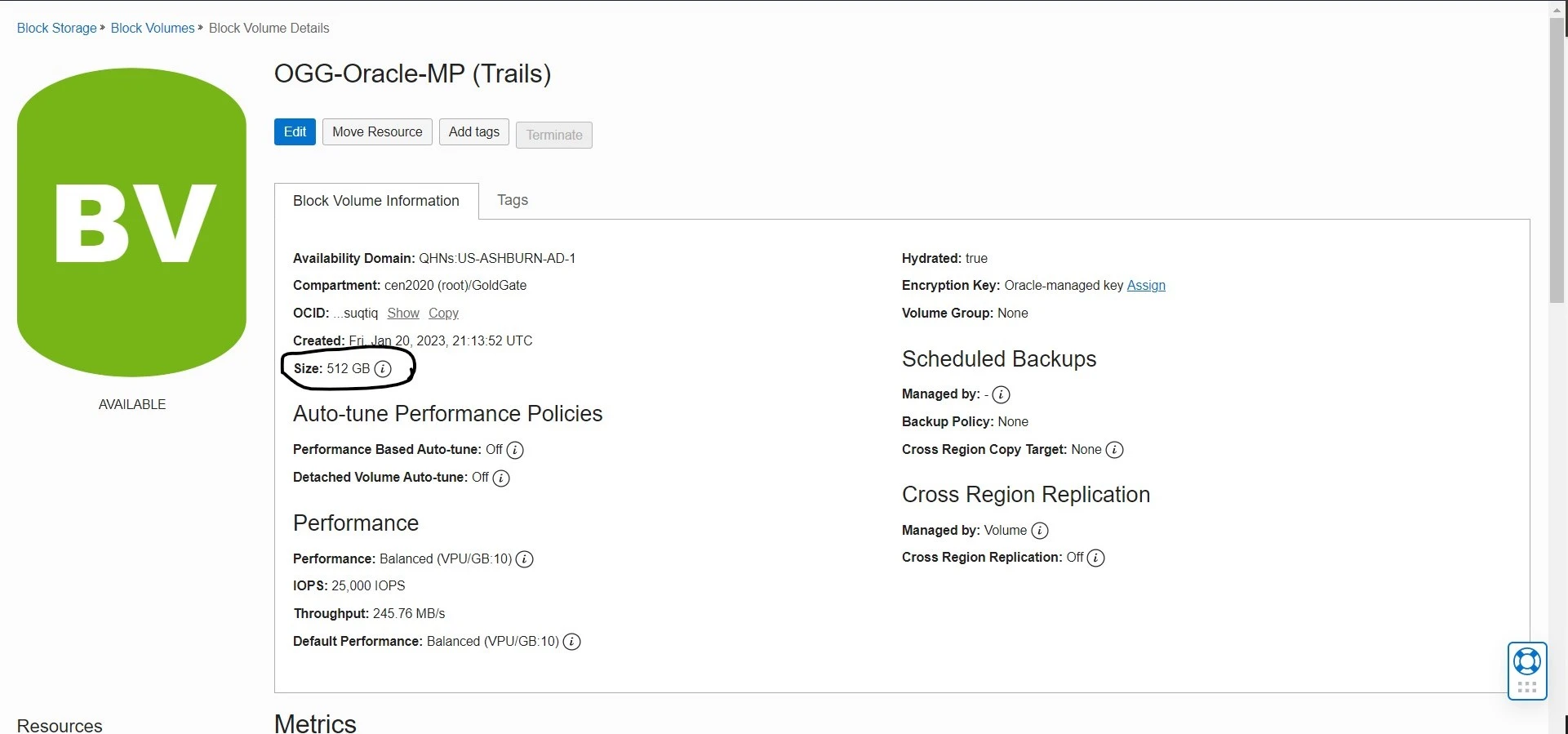This screenshot has height=734, width=1568.
Task: Click info icon under Scheduled Backups Managed by
Action: pos(1001,394)
